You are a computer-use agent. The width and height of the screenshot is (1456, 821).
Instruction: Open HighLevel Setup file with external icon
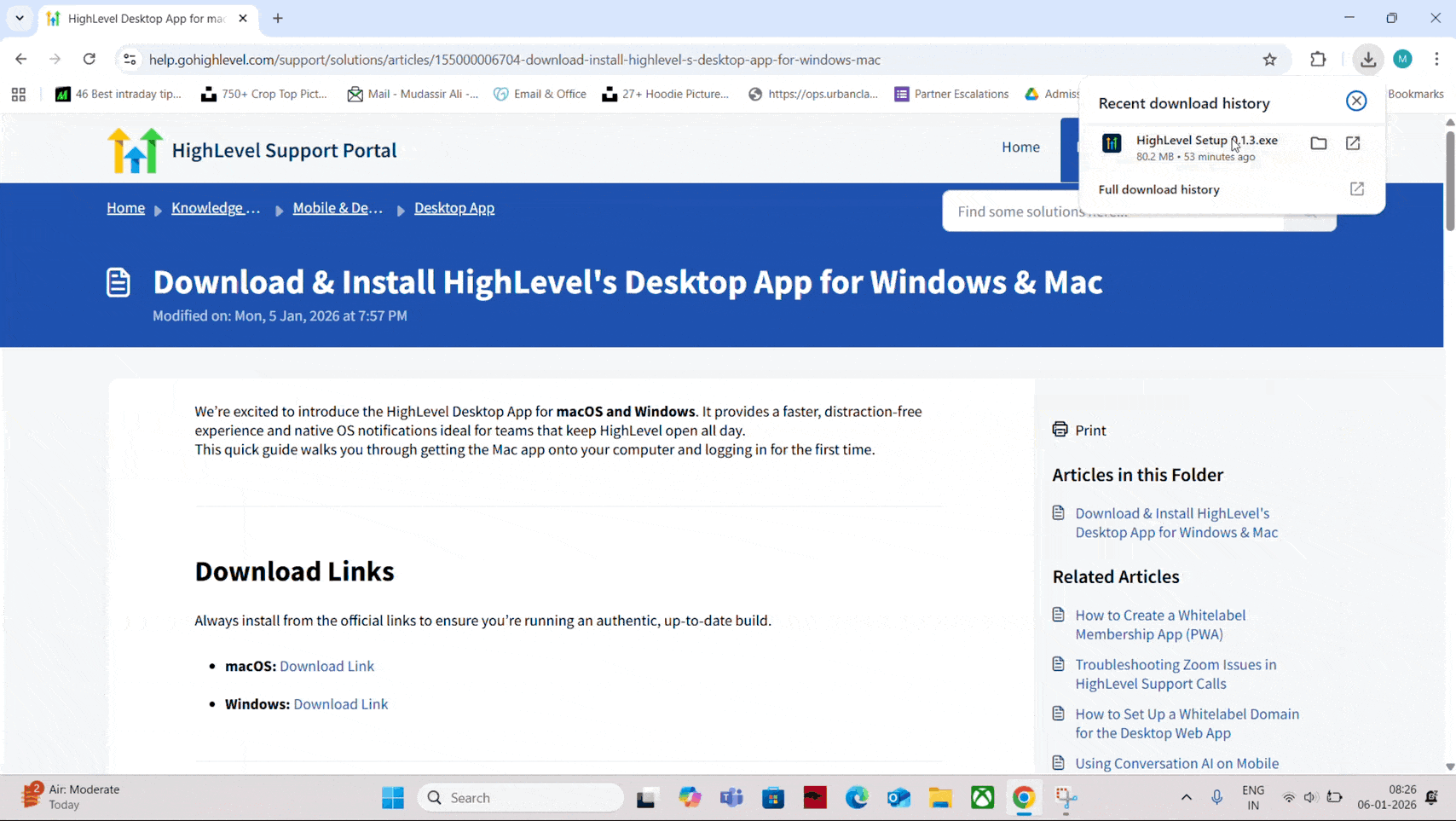click(x=1353, y=143)
